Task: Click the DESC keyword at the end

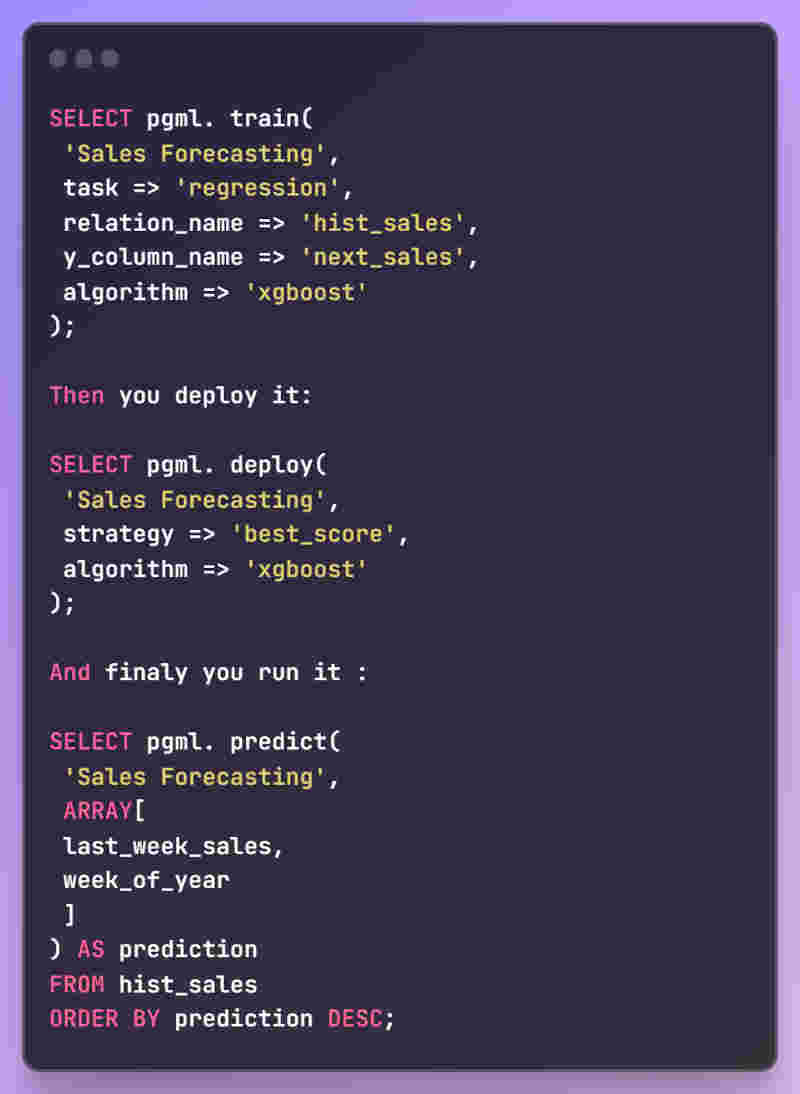Action: point(356,1019)
